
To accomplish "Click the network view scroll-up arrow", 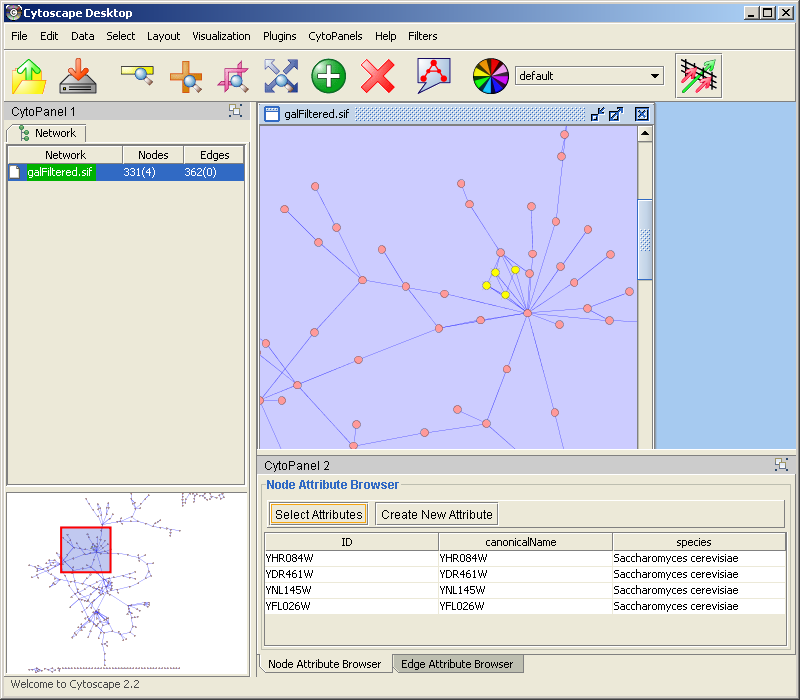I will (x=645, y=133).
